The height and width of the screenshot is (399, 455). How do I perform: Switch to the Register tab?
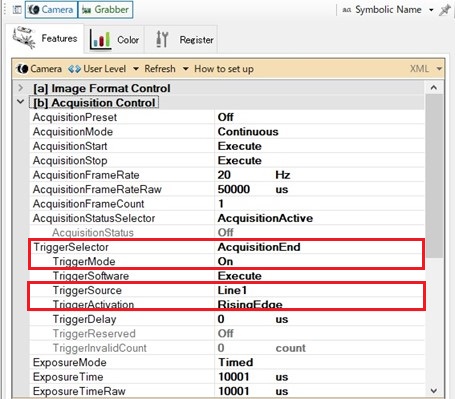pos(181,39)
